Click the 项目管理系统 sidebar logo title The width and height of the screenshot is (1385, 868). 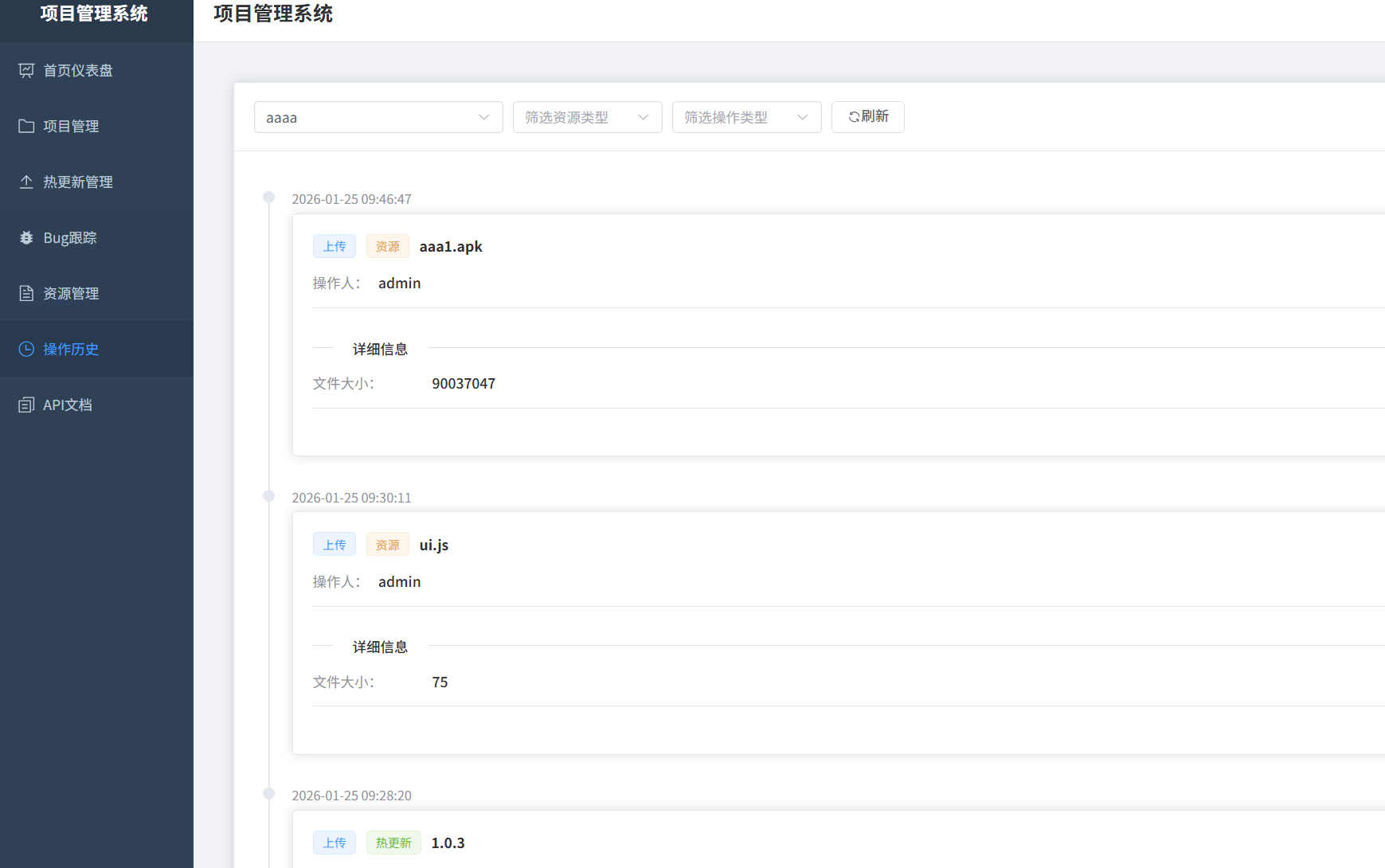click(94, 14)
